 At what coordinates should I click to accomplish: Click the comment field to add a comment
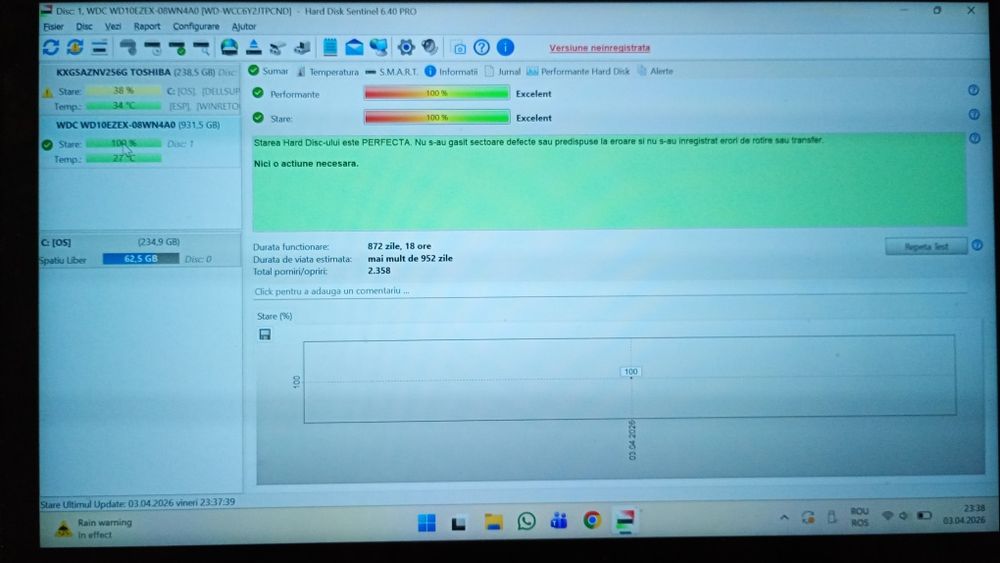pyautogui.click(x=609, y=291)
